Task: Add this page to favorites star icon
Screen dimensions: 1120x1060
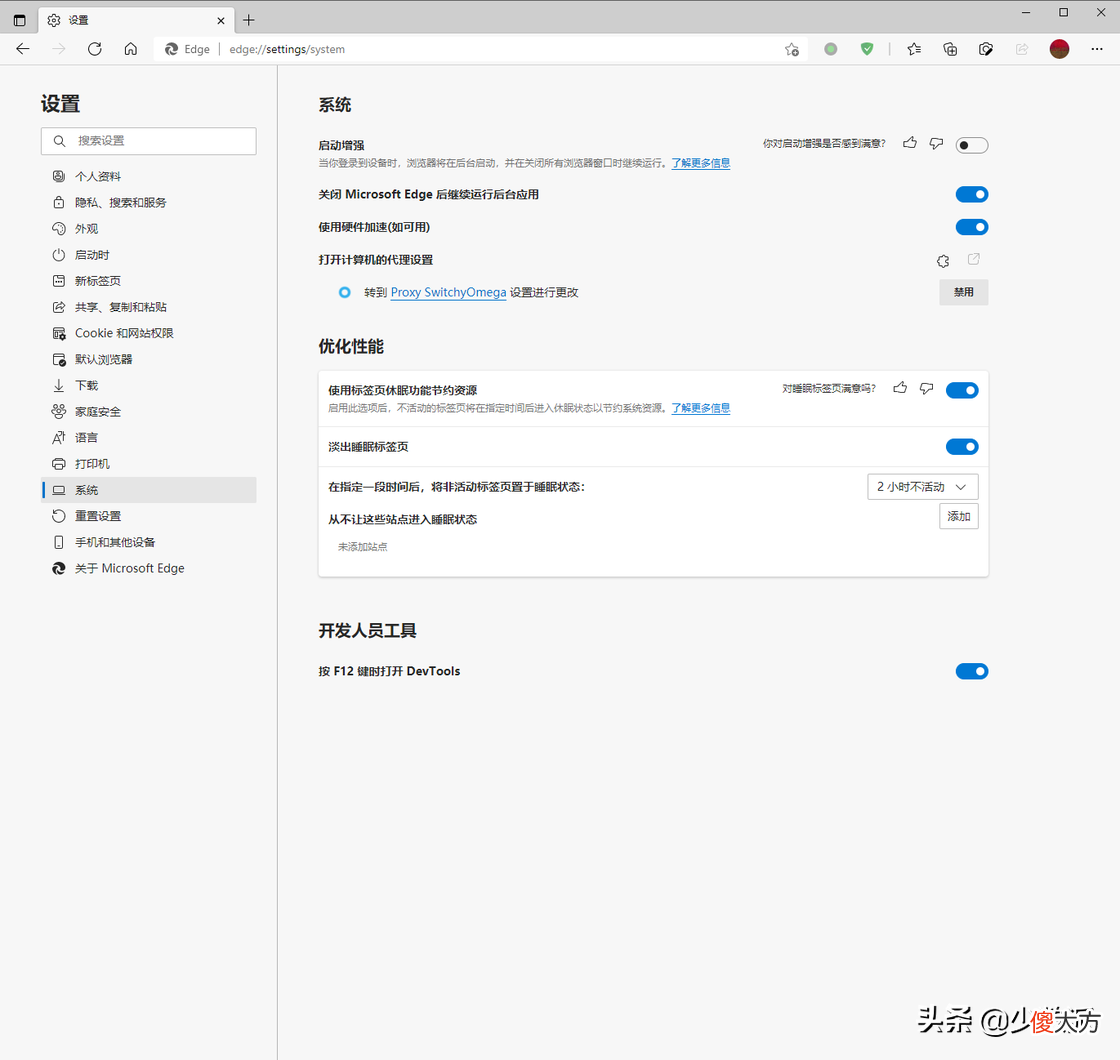Action: pos(791,49)
